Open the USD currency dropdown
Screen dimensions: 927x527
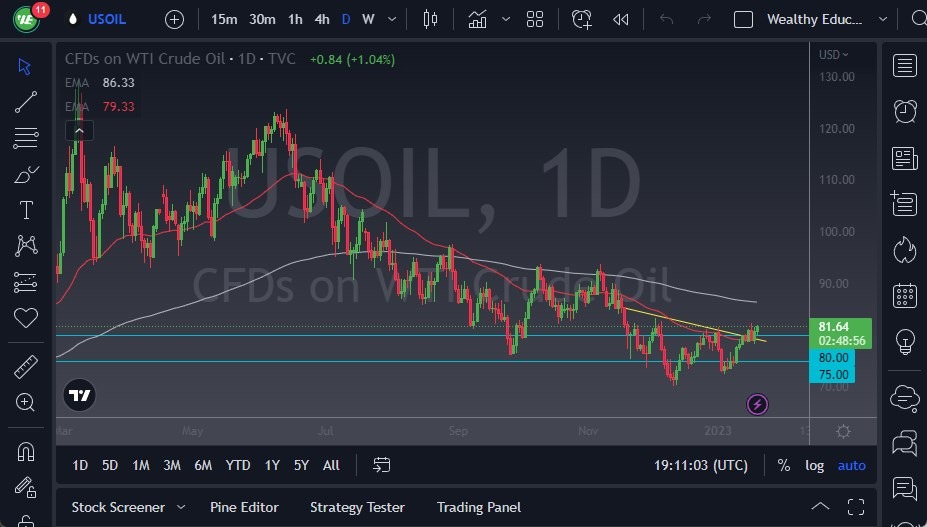[x=834, y=55]
